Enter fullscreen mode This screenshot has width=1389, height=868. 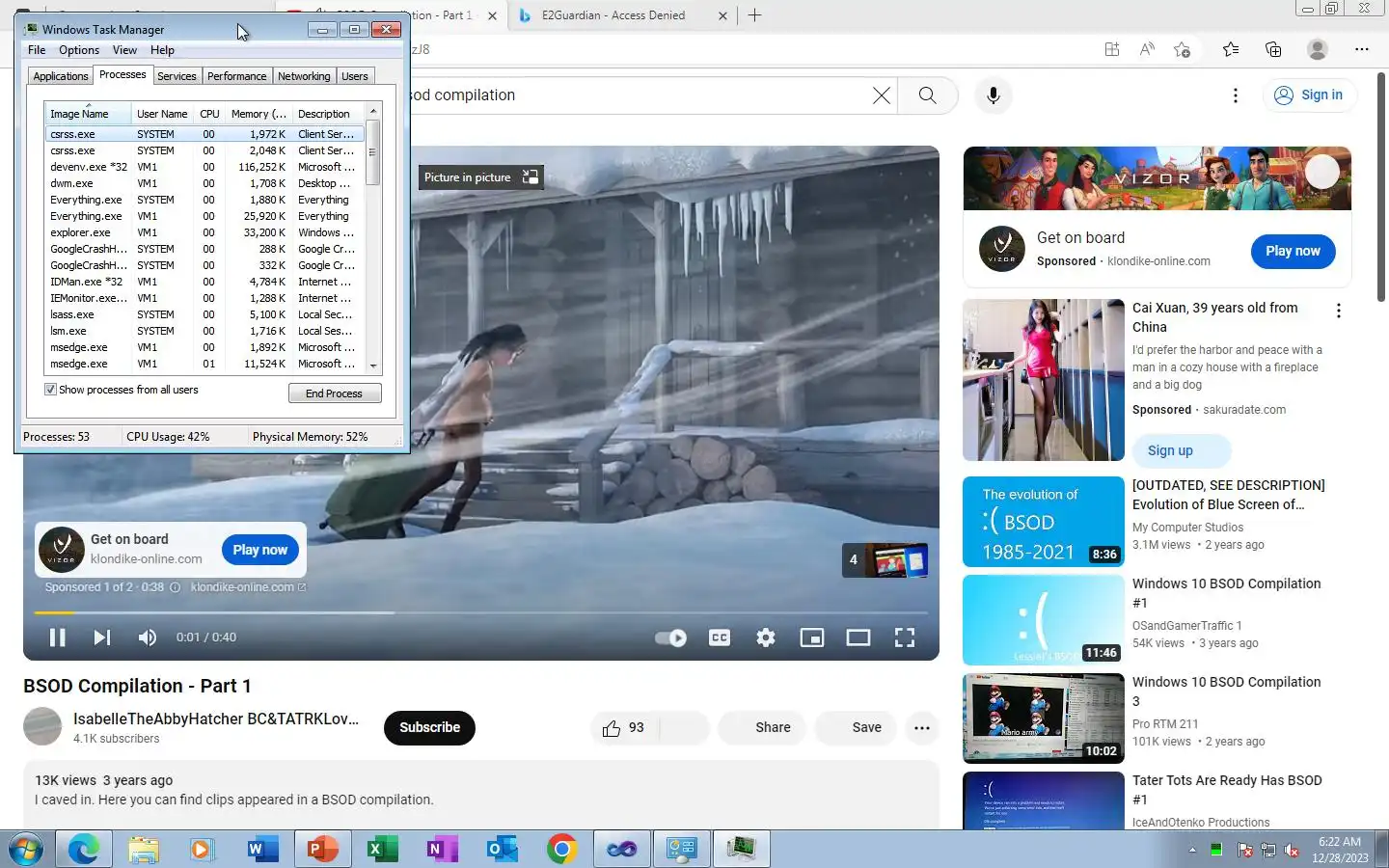click(905, 637)
